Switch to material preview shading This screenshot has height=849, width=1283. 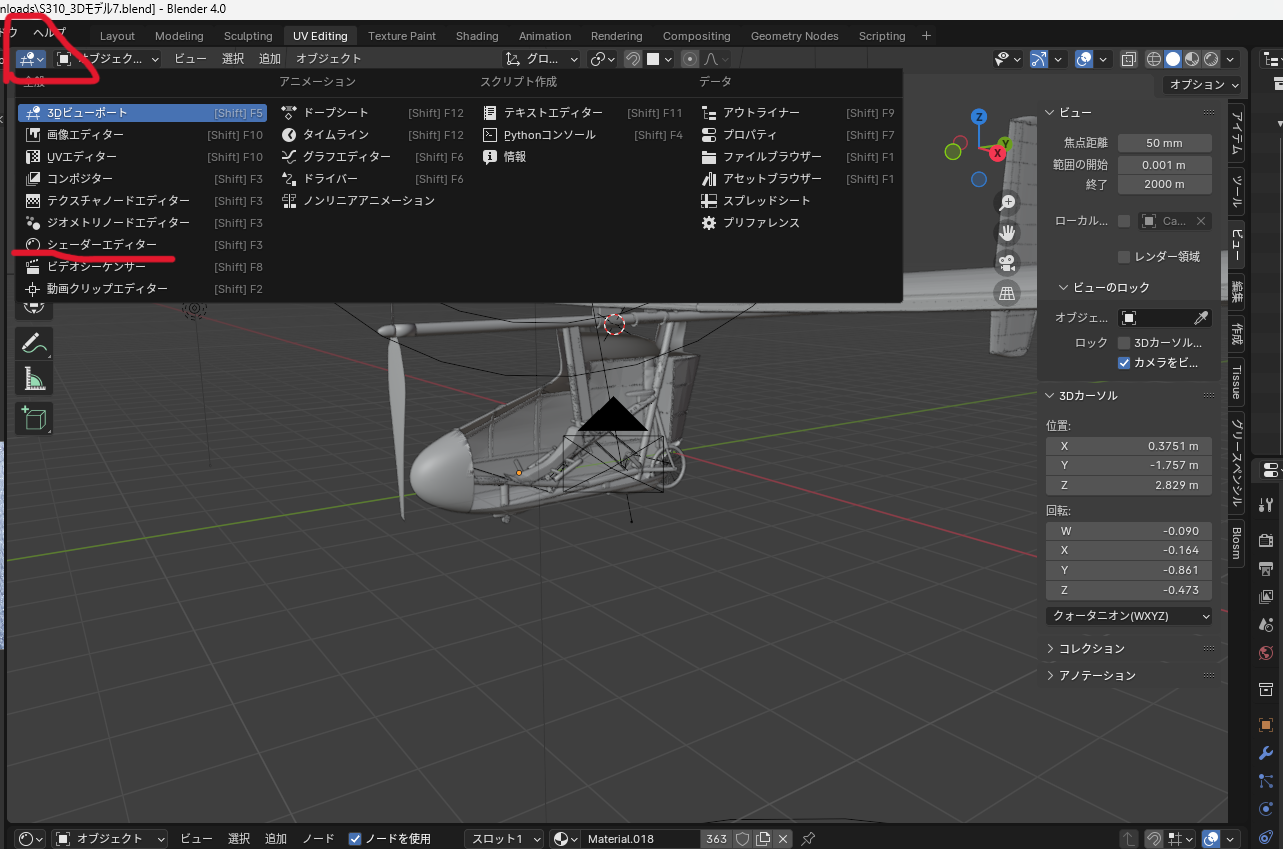(x=1192, y=59)
